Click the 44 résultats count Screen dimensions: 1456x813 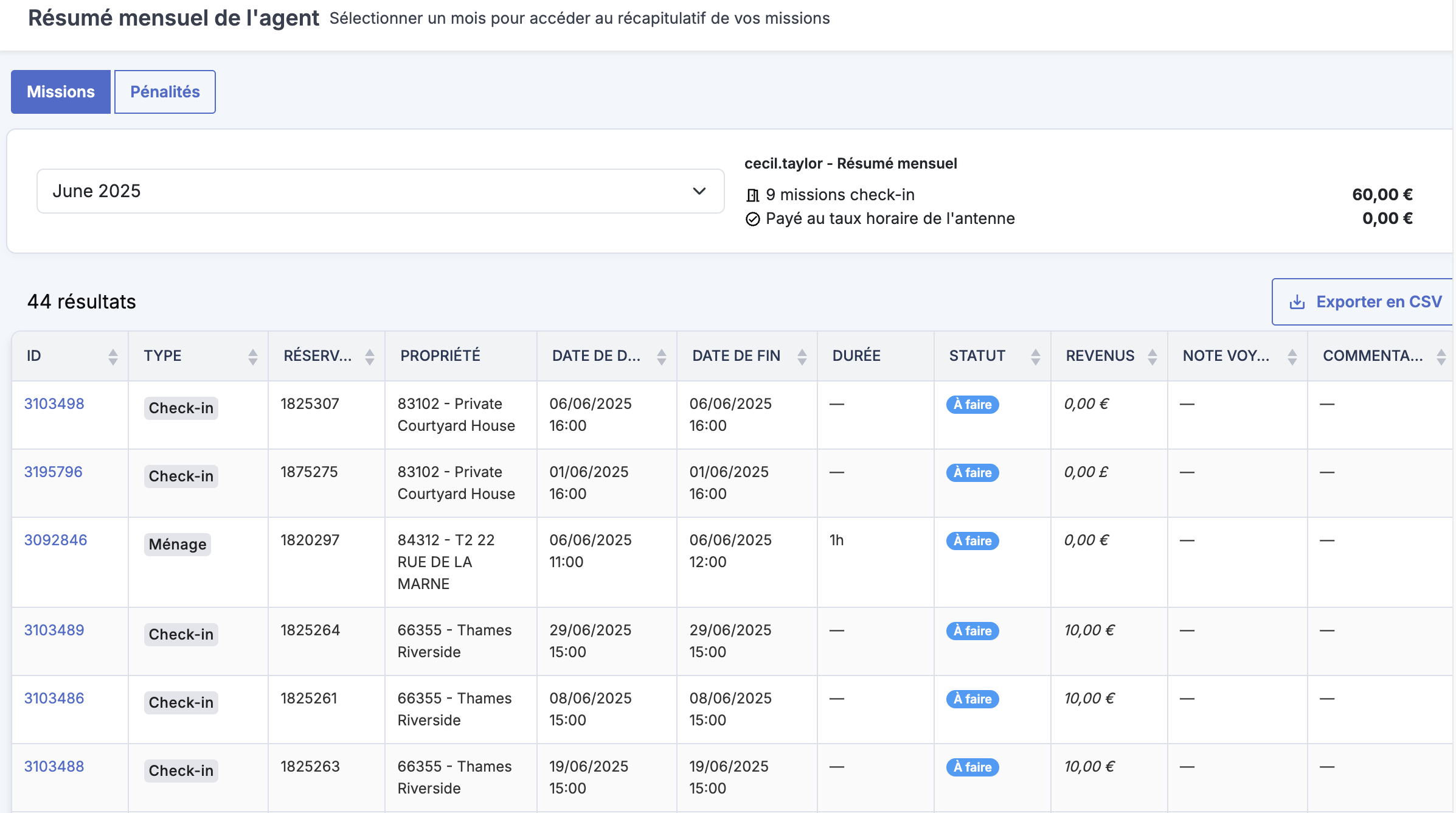click(81, 302)
